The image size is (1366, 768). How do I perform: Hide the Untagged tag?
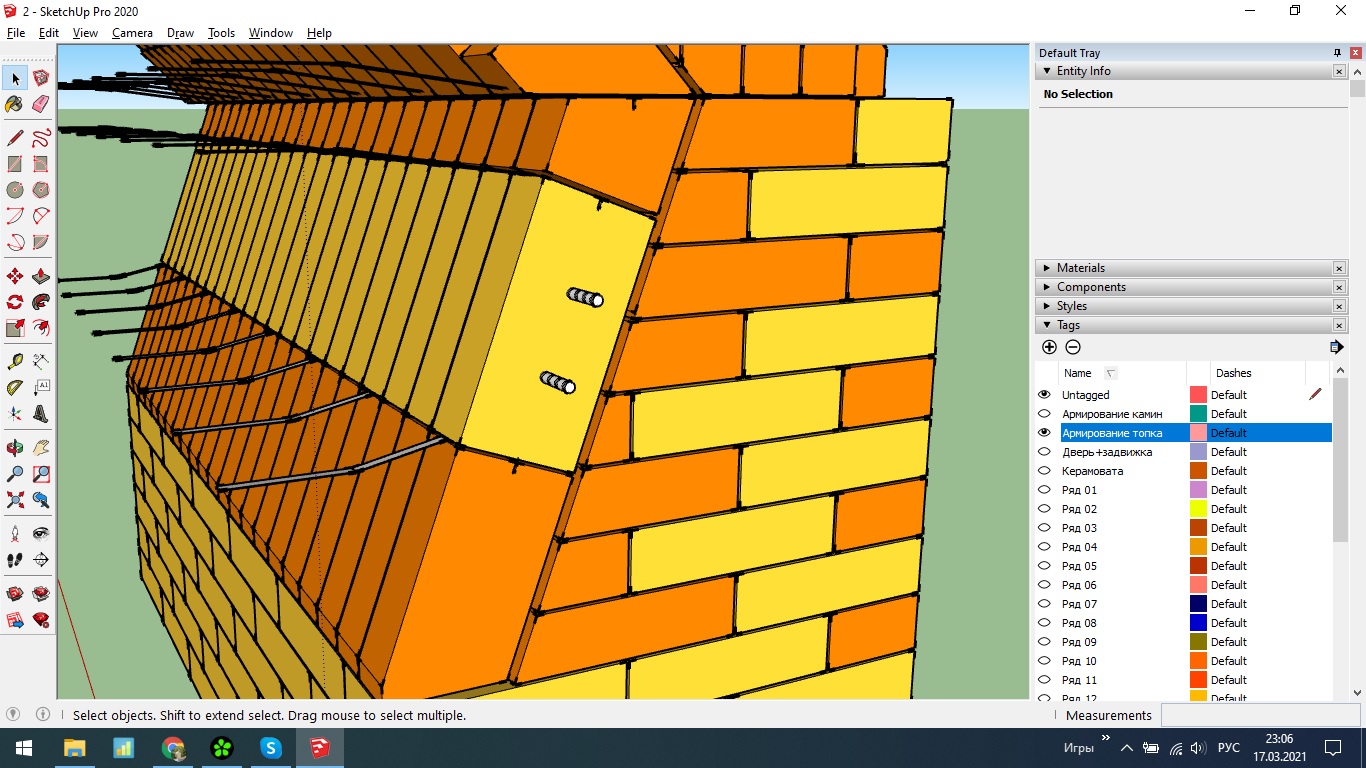tap(1045, 395)
